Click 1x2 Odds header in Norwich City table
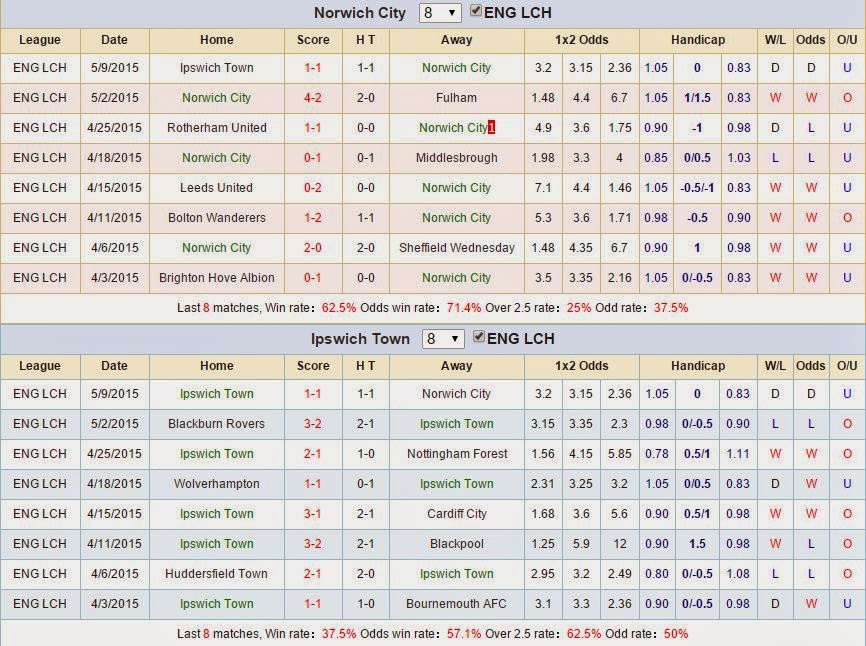 [x=582, y=40]
